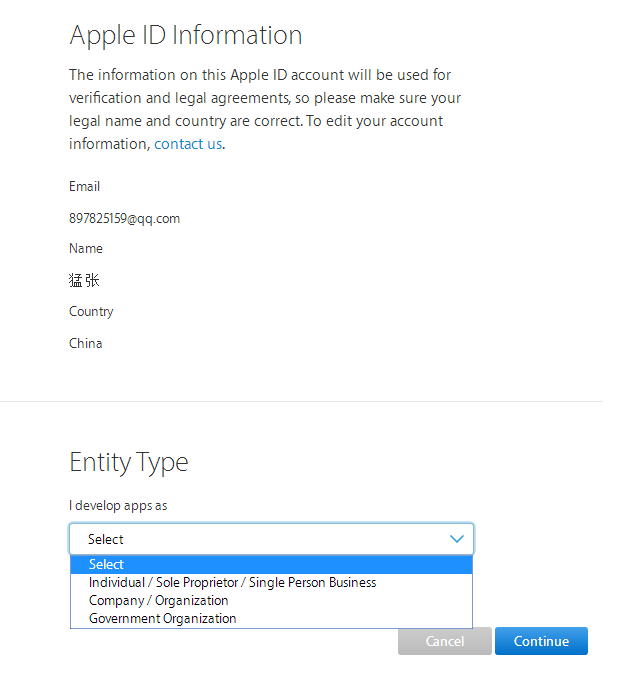
Task: Pick Company / Organization from the list
Action: [x=158, y=600]
